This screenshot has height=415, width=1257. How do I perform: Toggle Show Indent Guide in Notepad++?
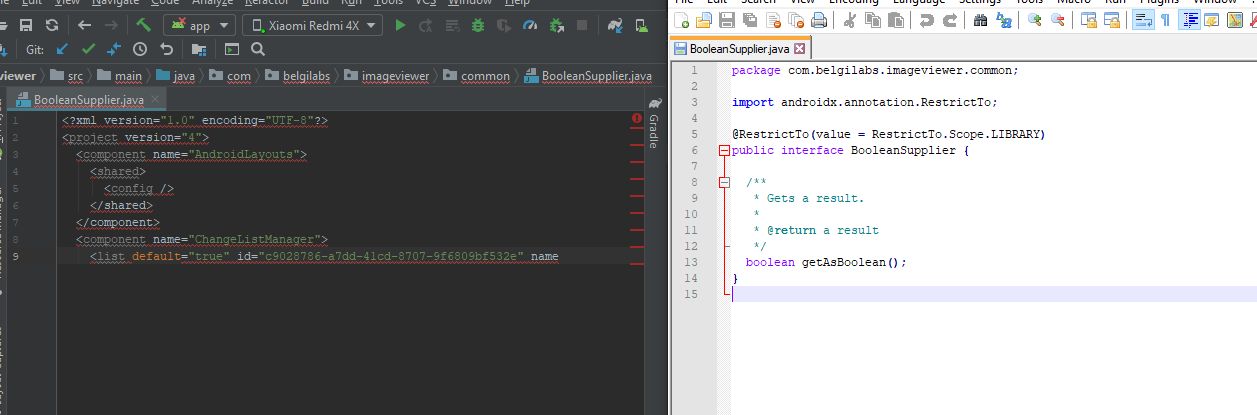coord(1190,20)
